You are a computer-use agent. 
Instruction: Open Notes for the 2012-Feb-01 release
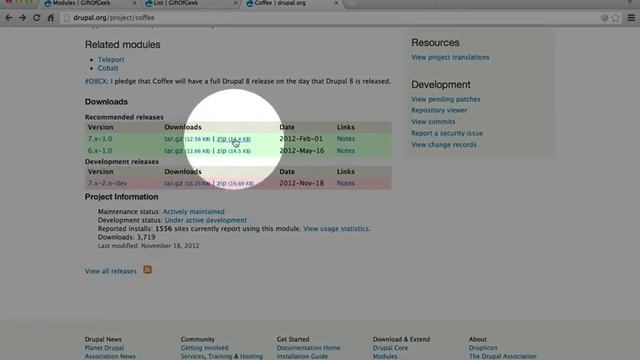click(346, 139)
